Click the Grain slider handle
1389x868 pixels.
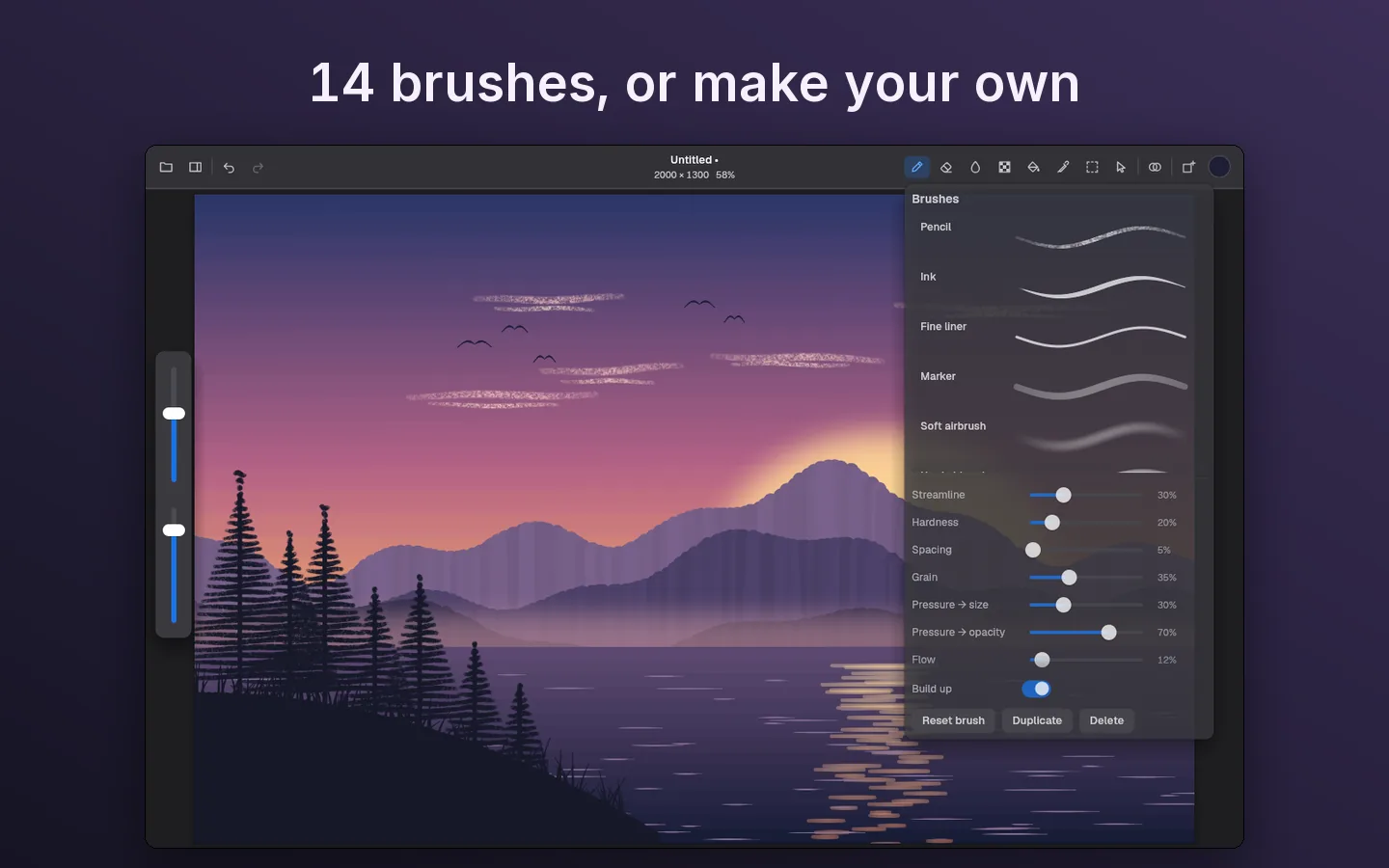(x=1069, y=578)
